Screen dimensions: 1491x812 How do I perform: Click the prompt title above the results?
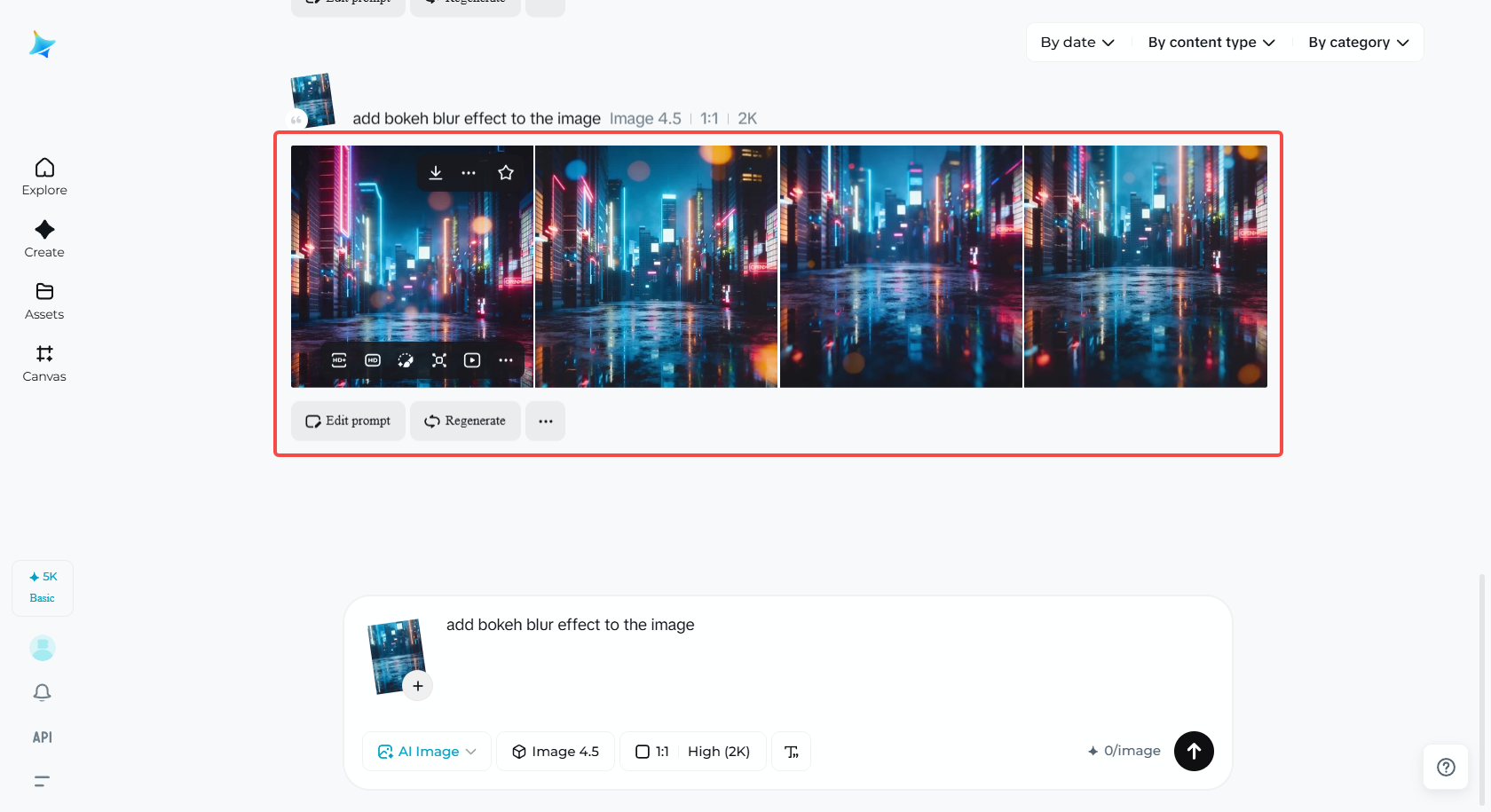pos(477,119)
